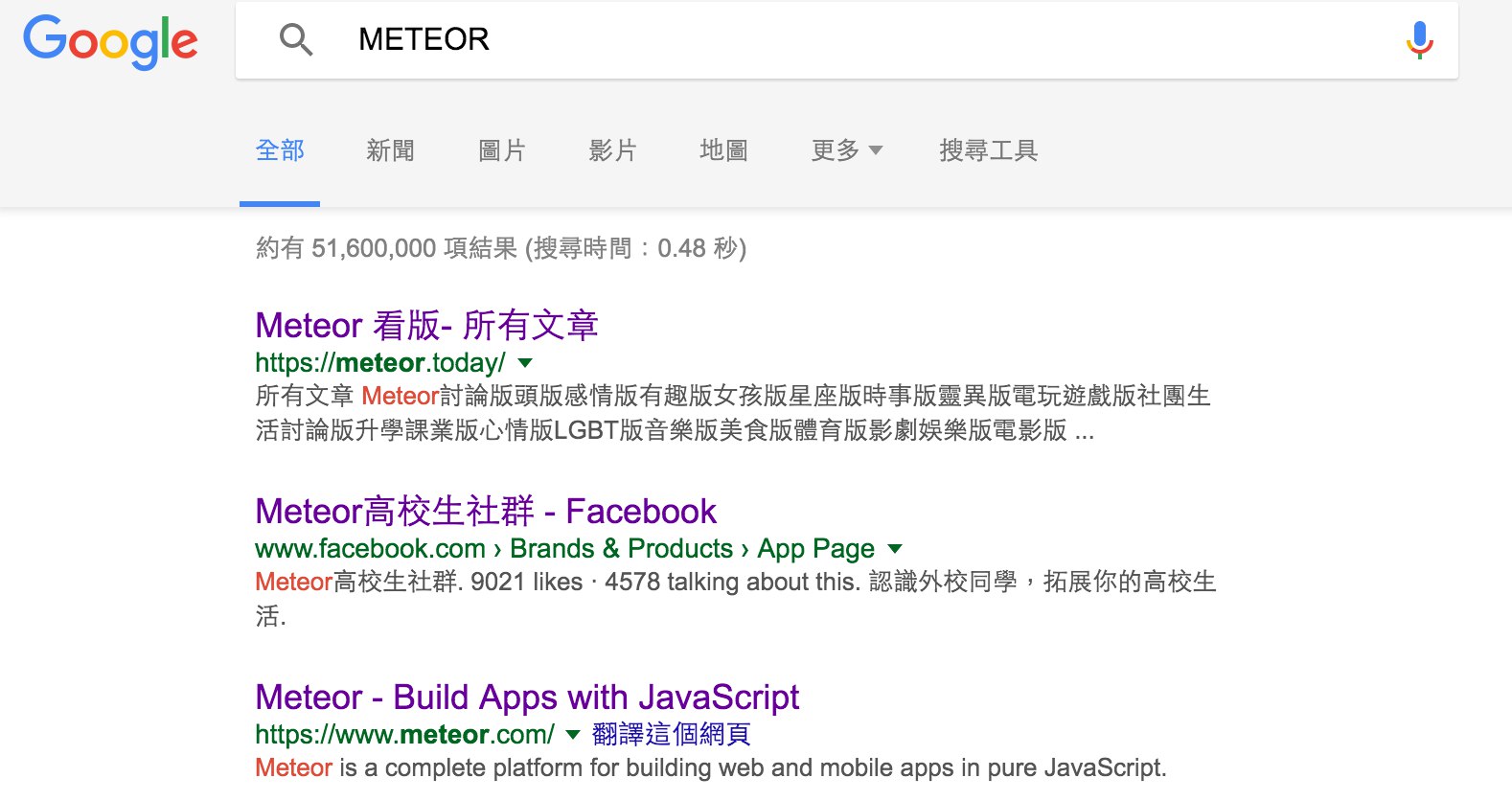
Task: Select the 全部 tab
Action: coord(280,150)
